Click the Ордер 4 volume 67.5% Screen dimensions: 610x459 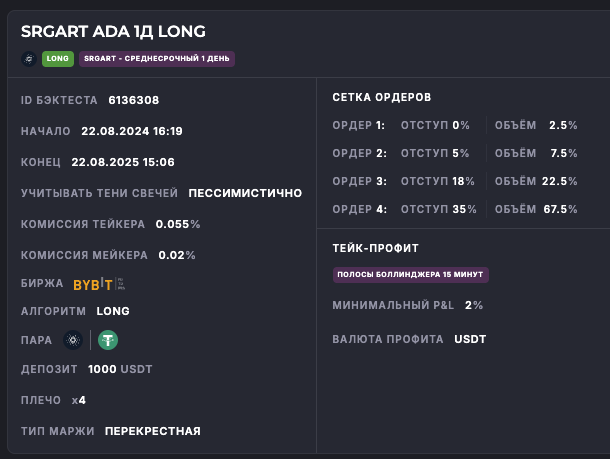[560, 209]
